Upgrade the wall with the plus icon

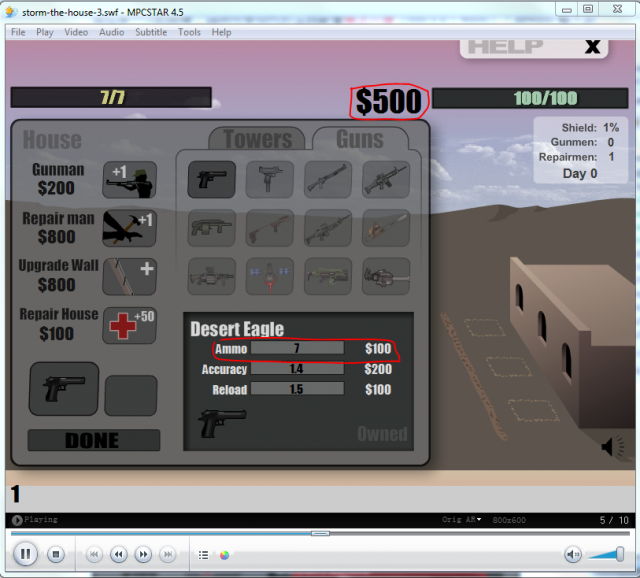tap(129, 277)
